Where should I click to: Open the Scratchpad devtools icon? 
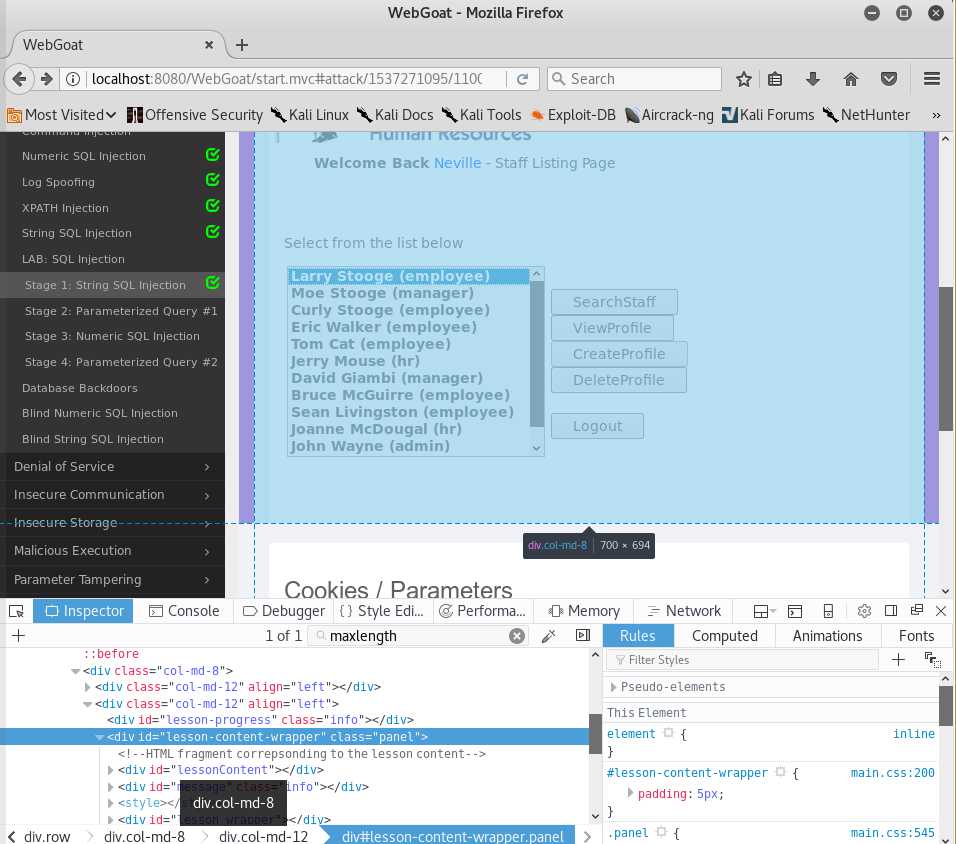click(x=795, y=611)
